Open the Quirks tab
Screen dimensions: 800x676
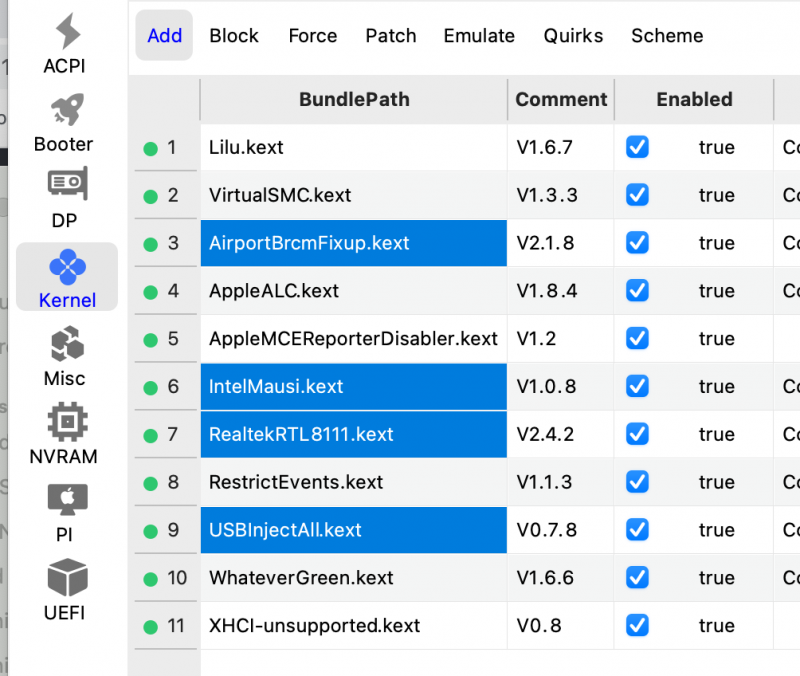pos(573,36)
